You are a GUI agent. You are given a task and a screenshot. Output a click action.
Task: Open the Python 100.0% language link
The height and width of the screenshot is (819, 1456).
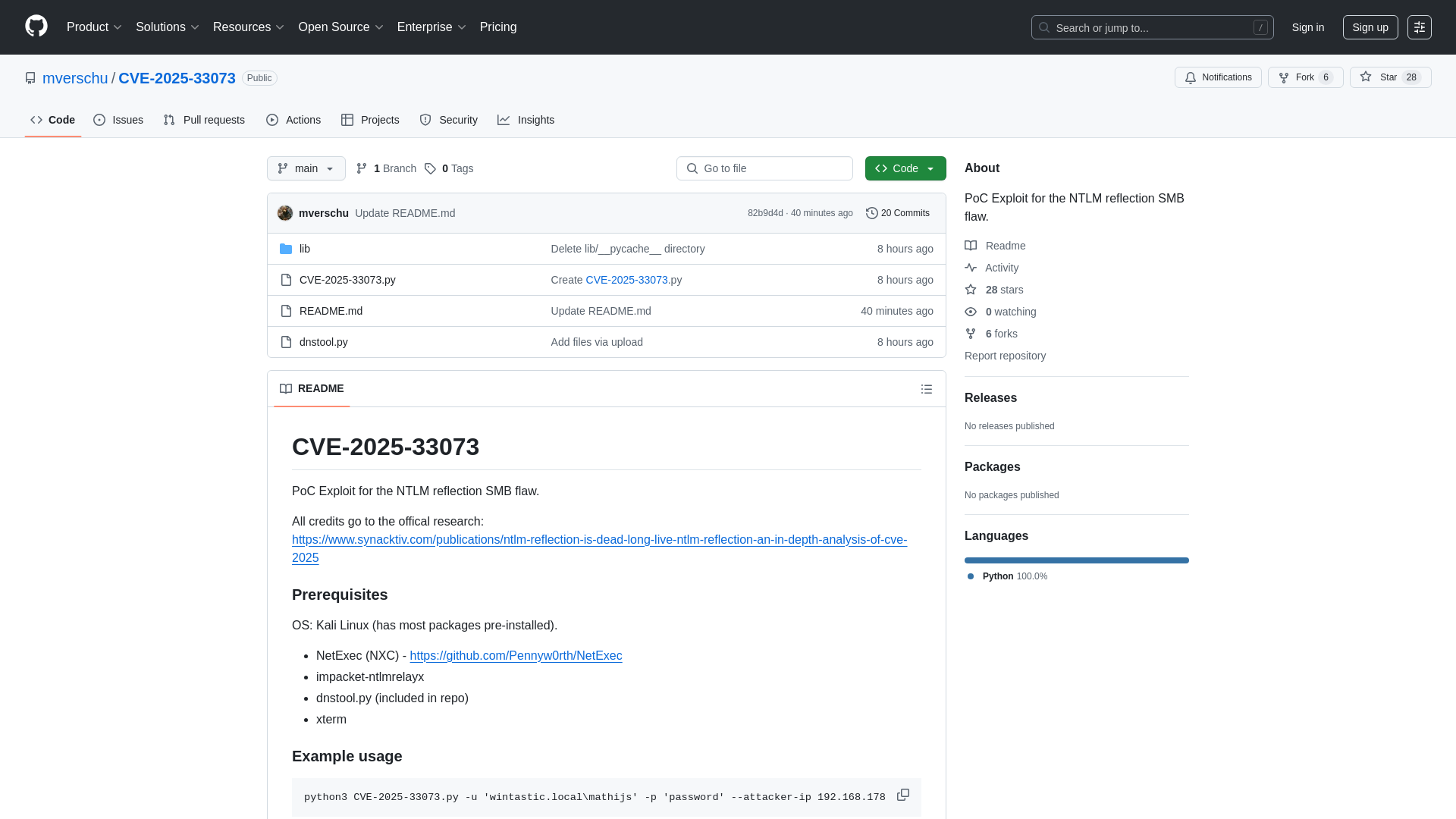(x=1008, y=576)
